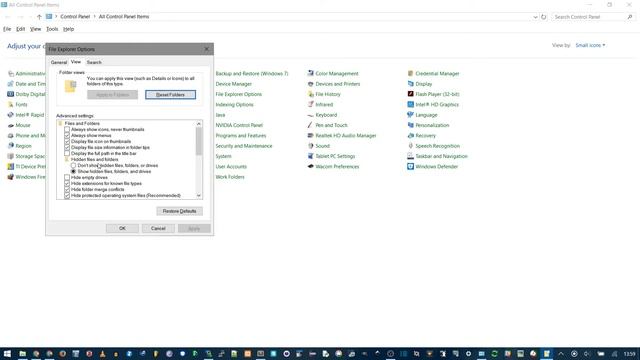Image resolution: width=640 pixels, height=360 pixels.
Task: Switch to the General tab
Action: (x=59, y=62)
